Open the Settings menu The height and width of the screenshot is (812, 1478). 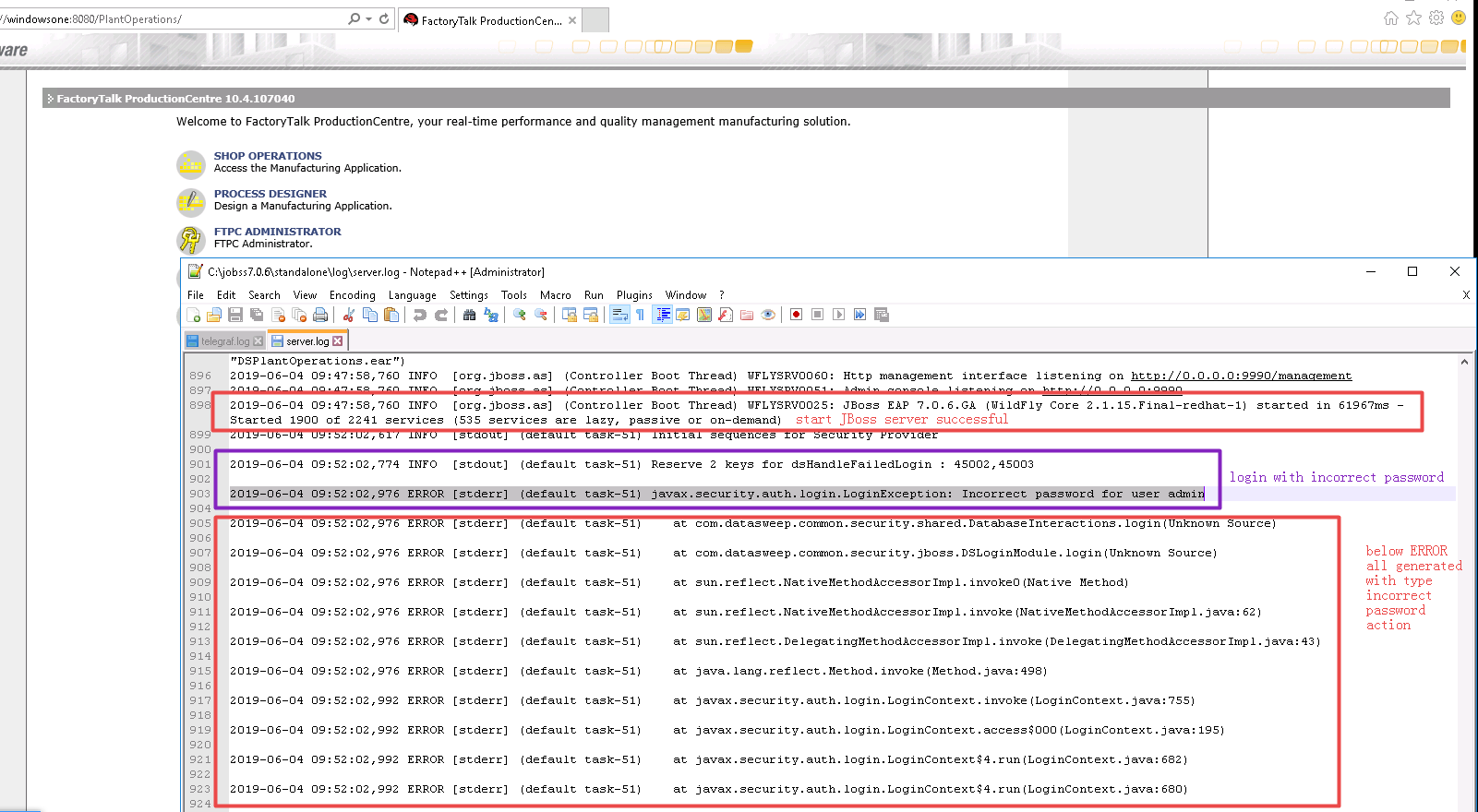coord(469,295)
